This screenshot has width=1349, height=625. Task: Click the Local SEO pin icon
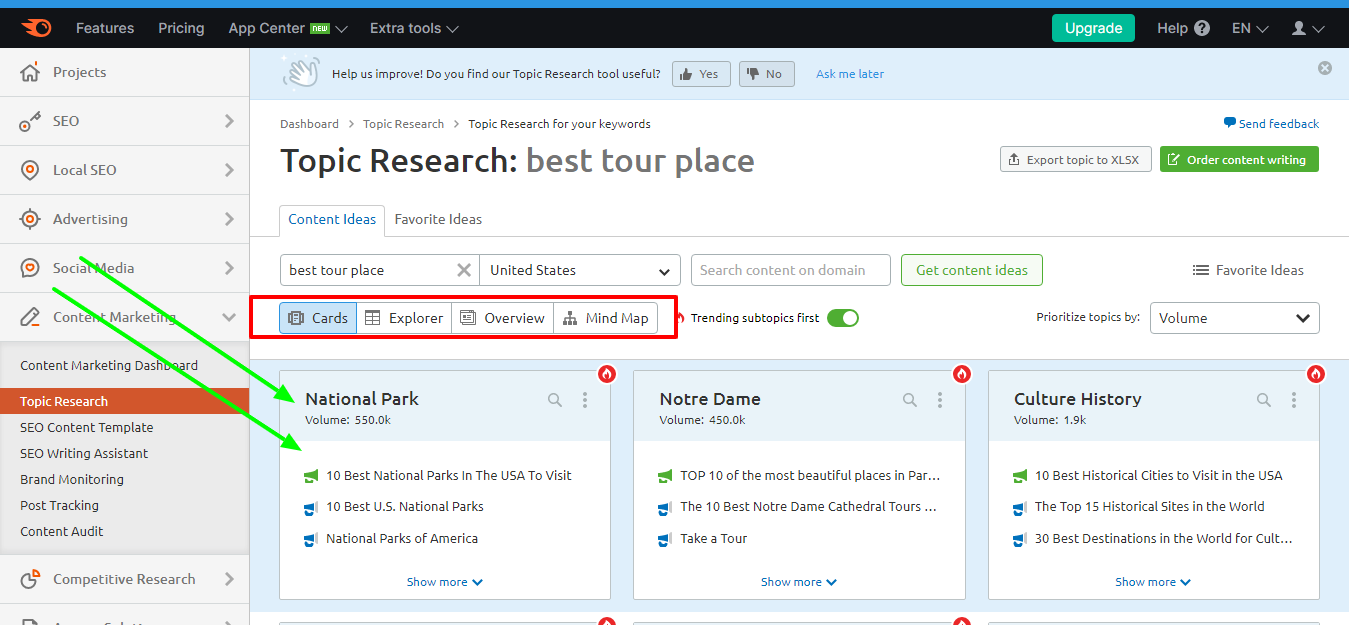(30, 170)
